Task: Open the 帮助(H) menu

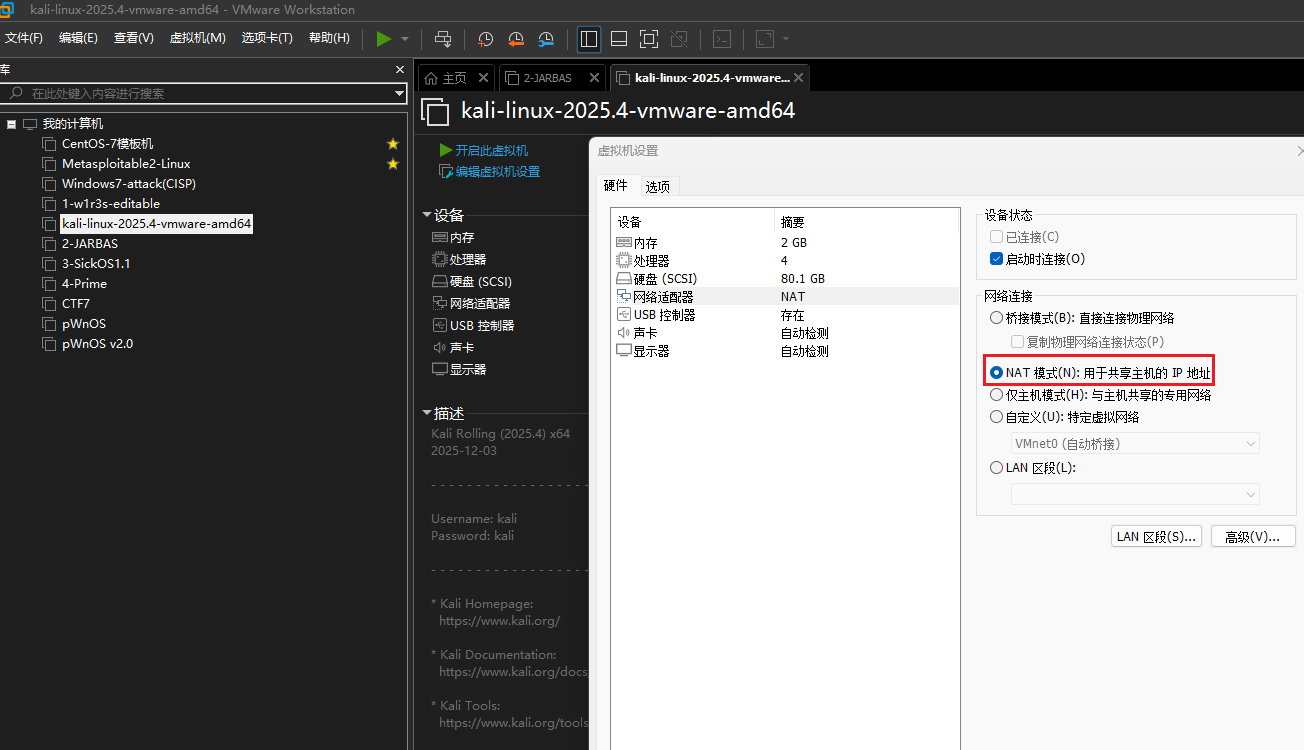Action: [329, 38]
